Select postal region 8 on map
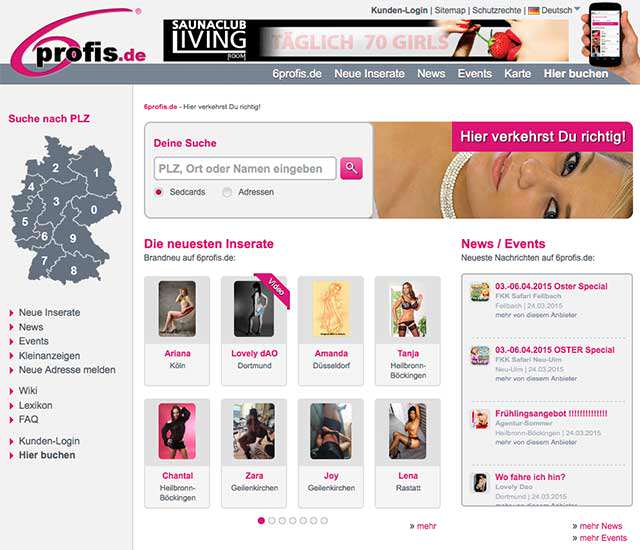The image size is (640, 550). (73, 270)
